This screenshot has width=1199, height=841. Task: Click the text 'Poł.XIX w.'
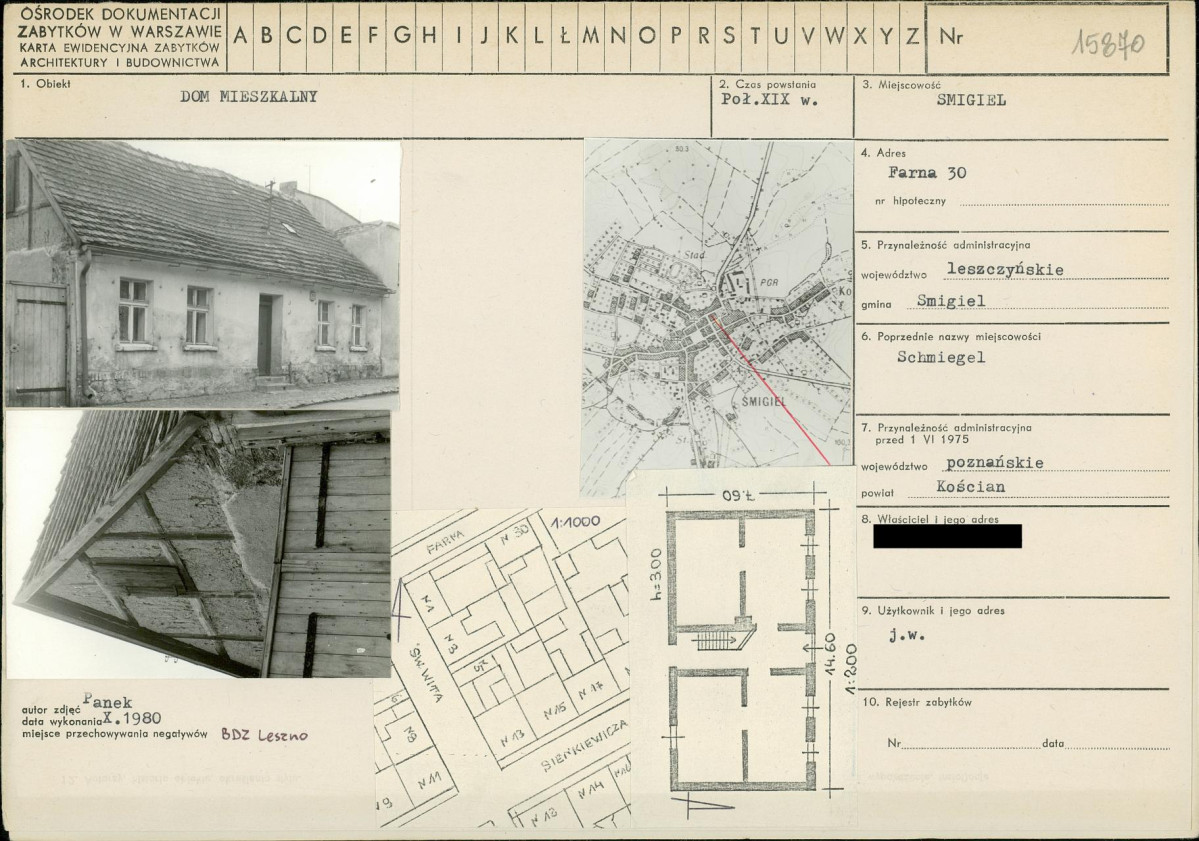(x=769, y=99)
